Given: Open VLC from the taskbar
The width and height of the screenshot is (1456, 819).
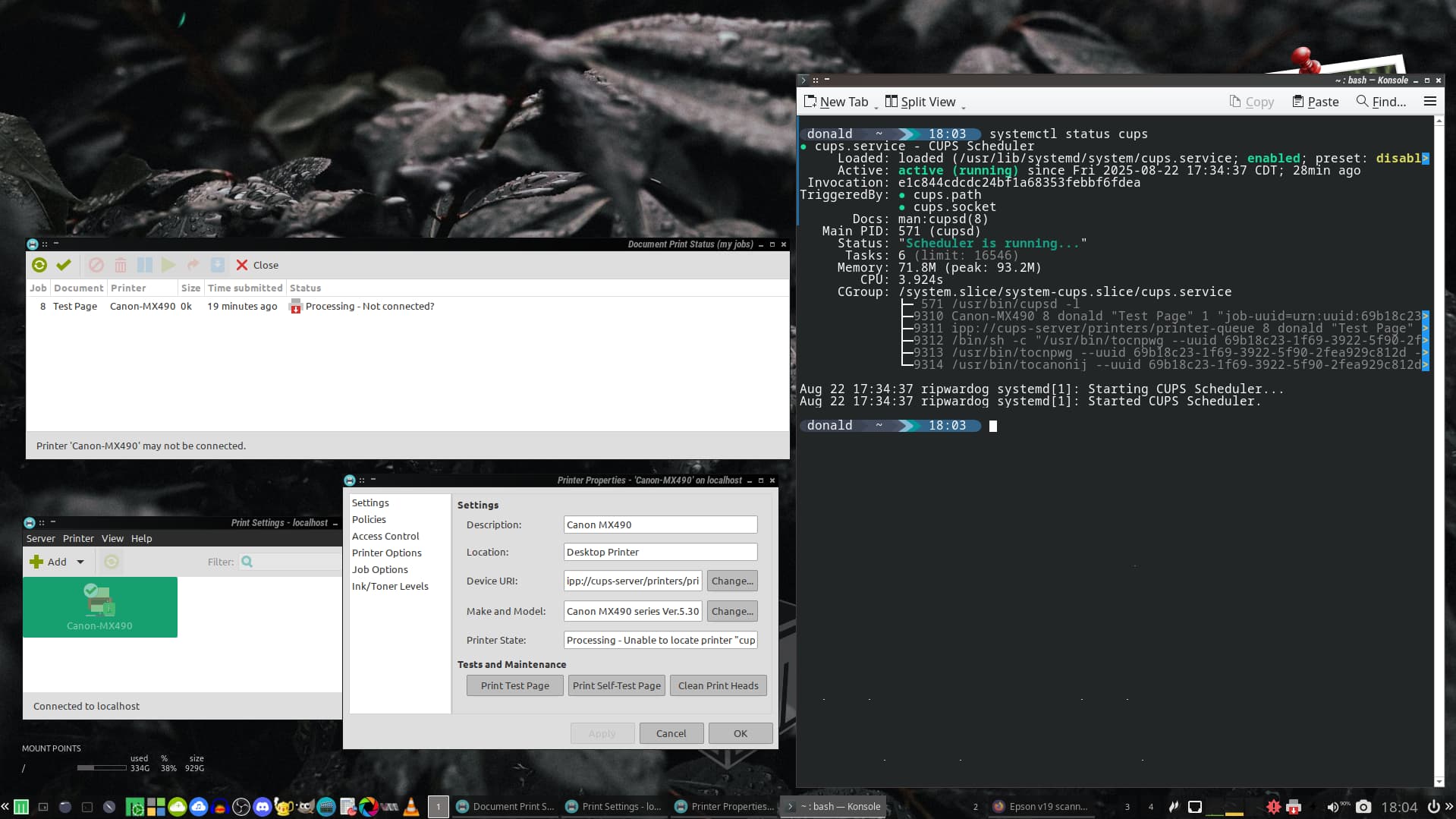Looking at the screenshot, I should [411, 807].
